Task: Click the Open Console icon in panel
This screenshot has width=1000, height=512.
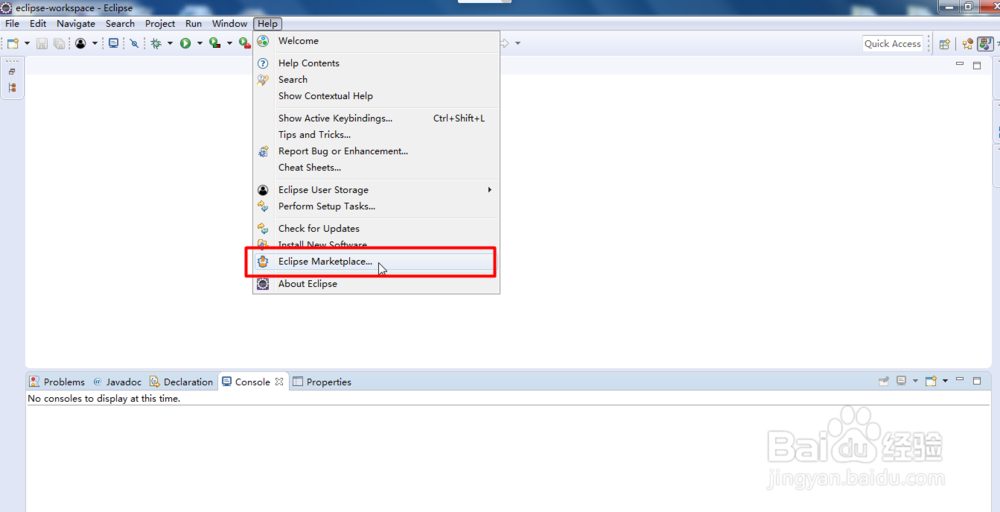Action: pos(931,381)
